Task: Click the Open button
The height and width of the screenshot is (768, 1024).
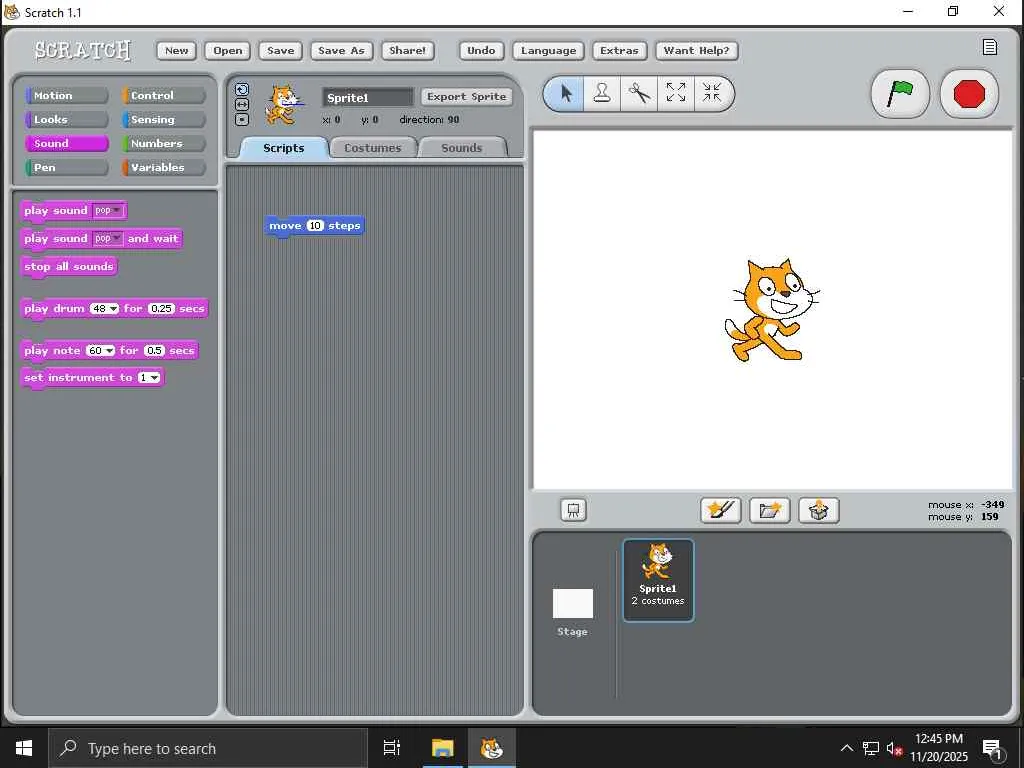Action: click(x=227, y=50)
